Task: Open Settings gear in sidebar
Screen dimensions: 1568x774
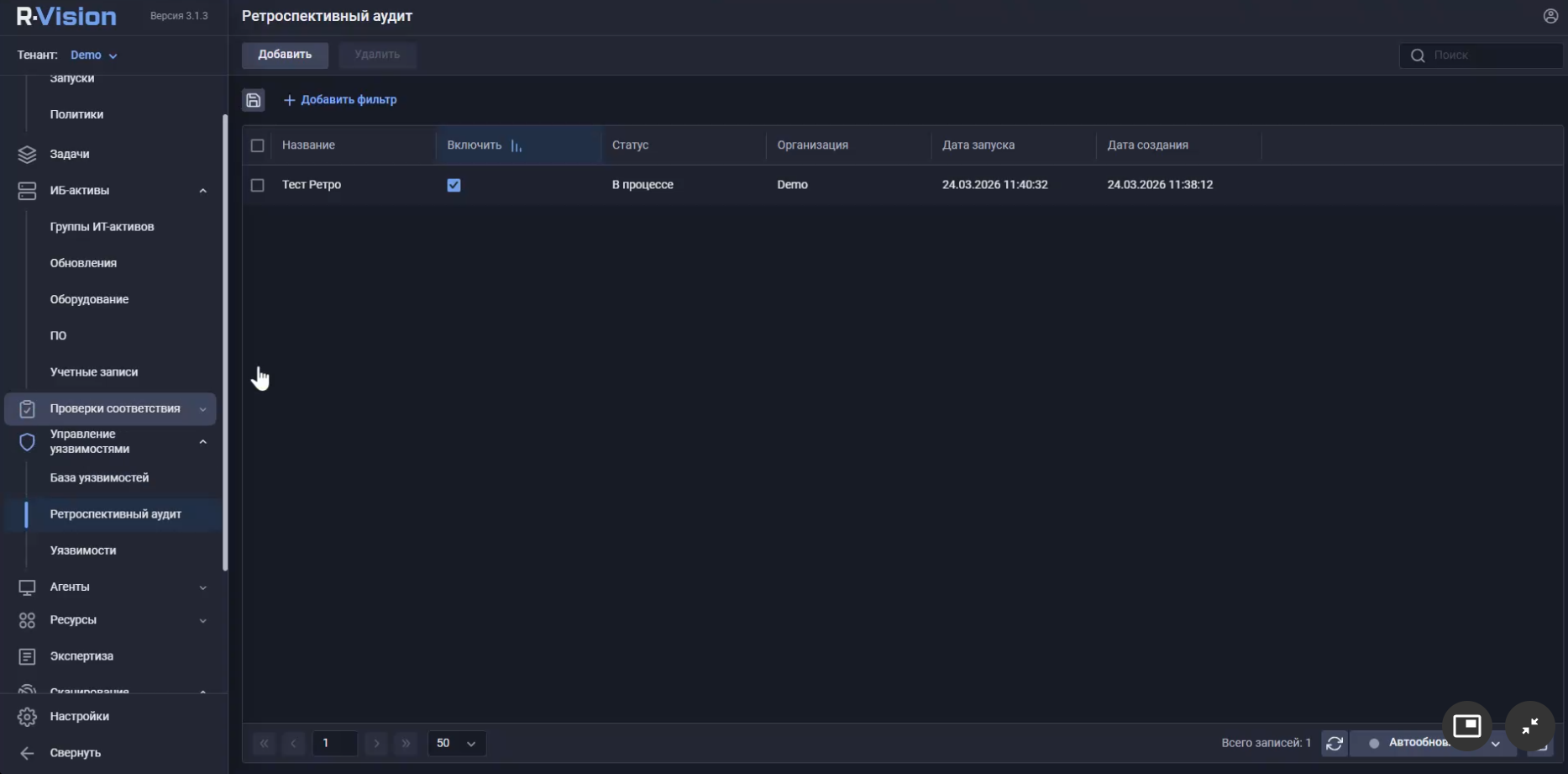Action: 27,717
